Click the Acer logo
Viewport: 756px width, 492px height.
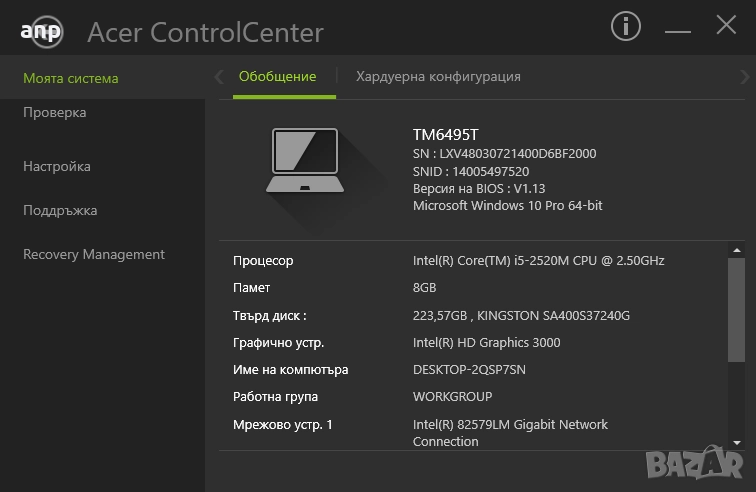tap(41, 31)
